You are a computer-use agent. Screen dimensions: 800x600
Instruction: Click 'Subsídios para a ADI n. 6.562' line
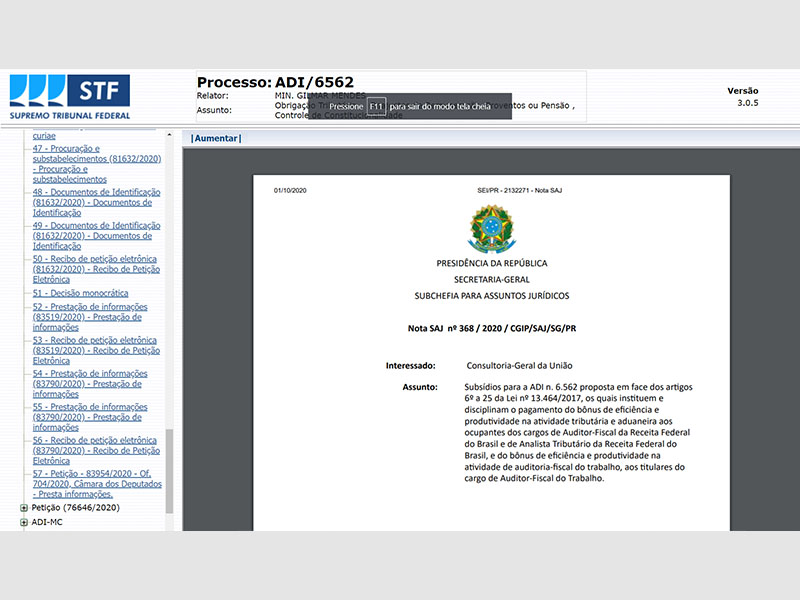point(579,387)
